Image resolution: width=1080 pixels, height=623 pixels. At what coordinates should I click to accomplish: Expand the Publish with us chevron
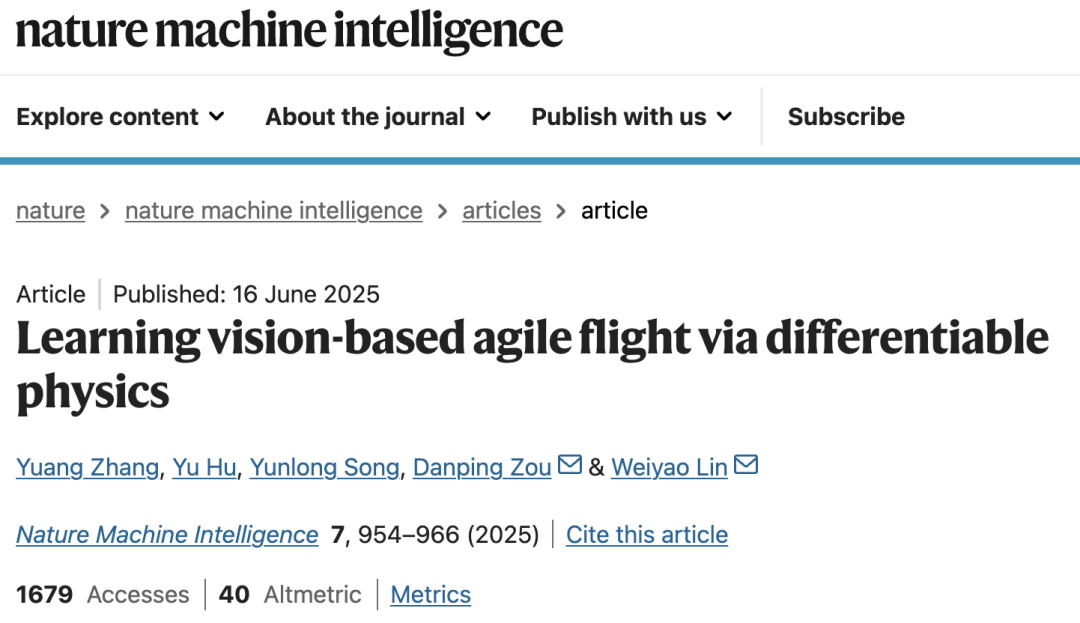pyautogui.click(x=725, y=116)
